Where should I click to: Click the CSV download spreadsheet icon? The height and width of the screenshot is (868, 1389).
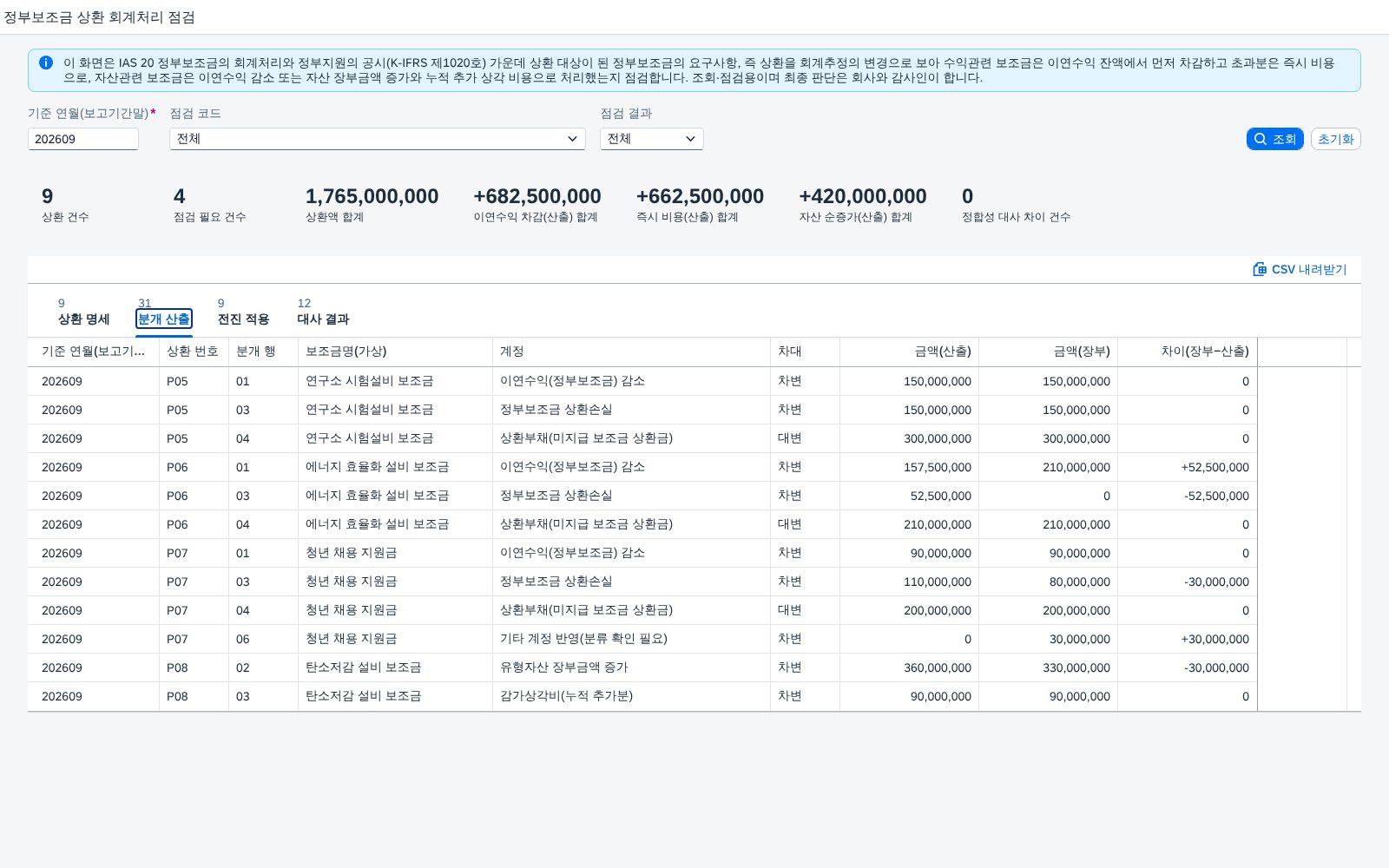(x=1260, y=269)
